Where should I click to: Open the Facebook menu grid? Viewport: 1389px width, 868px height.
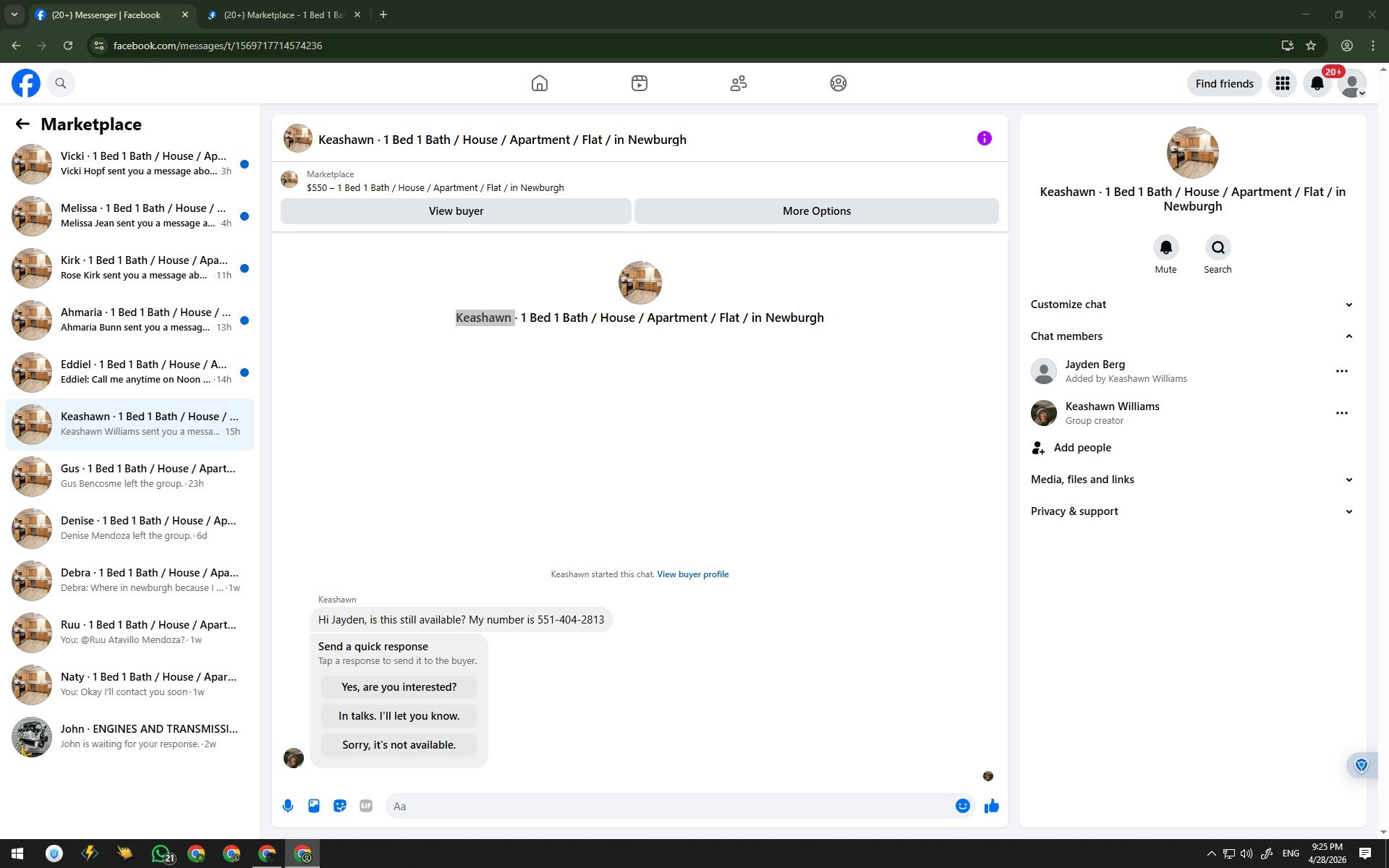point(1282,83)
